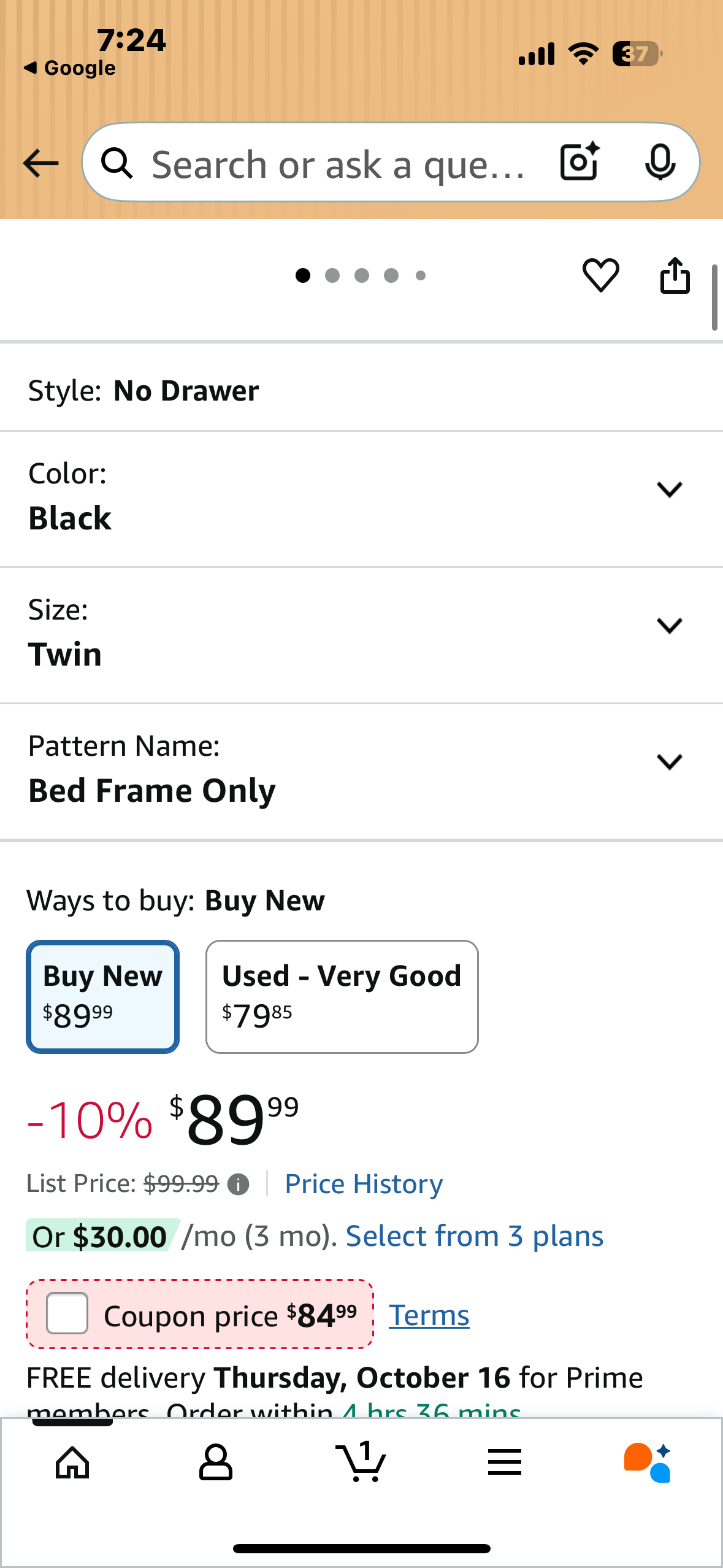The height and width of the screenshot is (1568, 723).
Task: Expand the Size Twin dropdown
Action: coord(669,626)
